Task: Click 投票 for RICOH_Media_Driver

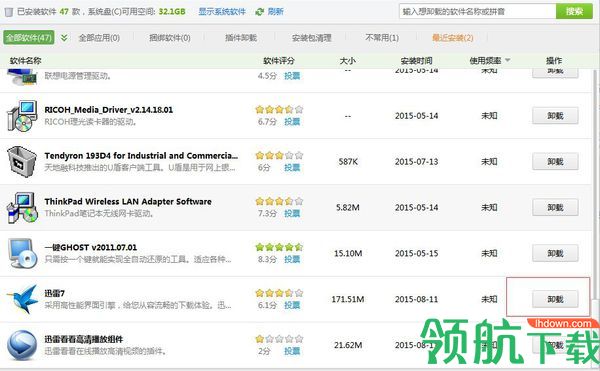Action: click(292, 122)
